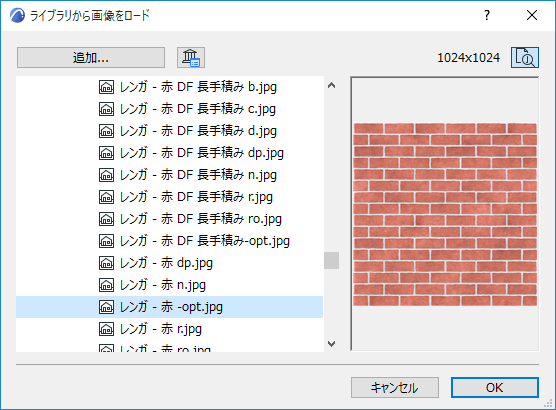This screenshot has width=556, height=410.
Task: Click the キャンセル button
Action: tap(395, 387)
